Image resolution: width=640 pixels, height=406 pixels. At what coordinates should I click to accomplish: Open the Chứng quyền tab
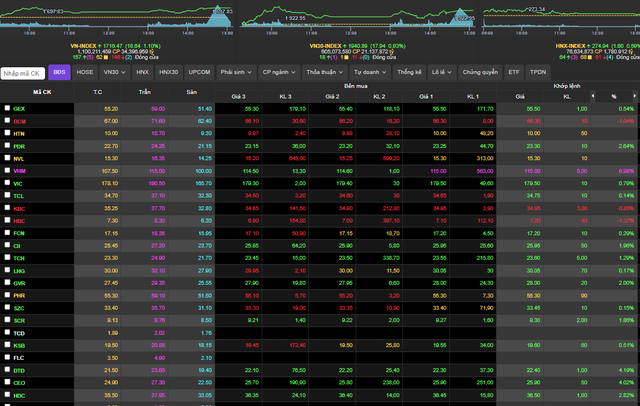click(x=479, y=73)
